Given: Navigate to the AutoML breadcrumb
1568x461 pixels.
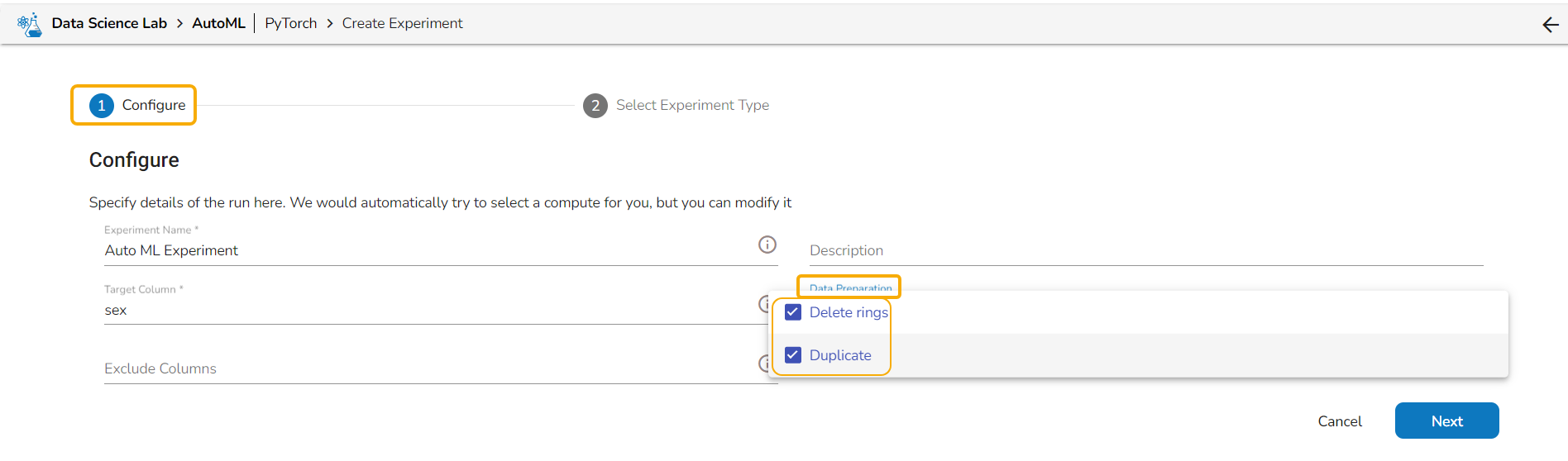Looking at the screenshot, I should point(218,23).
